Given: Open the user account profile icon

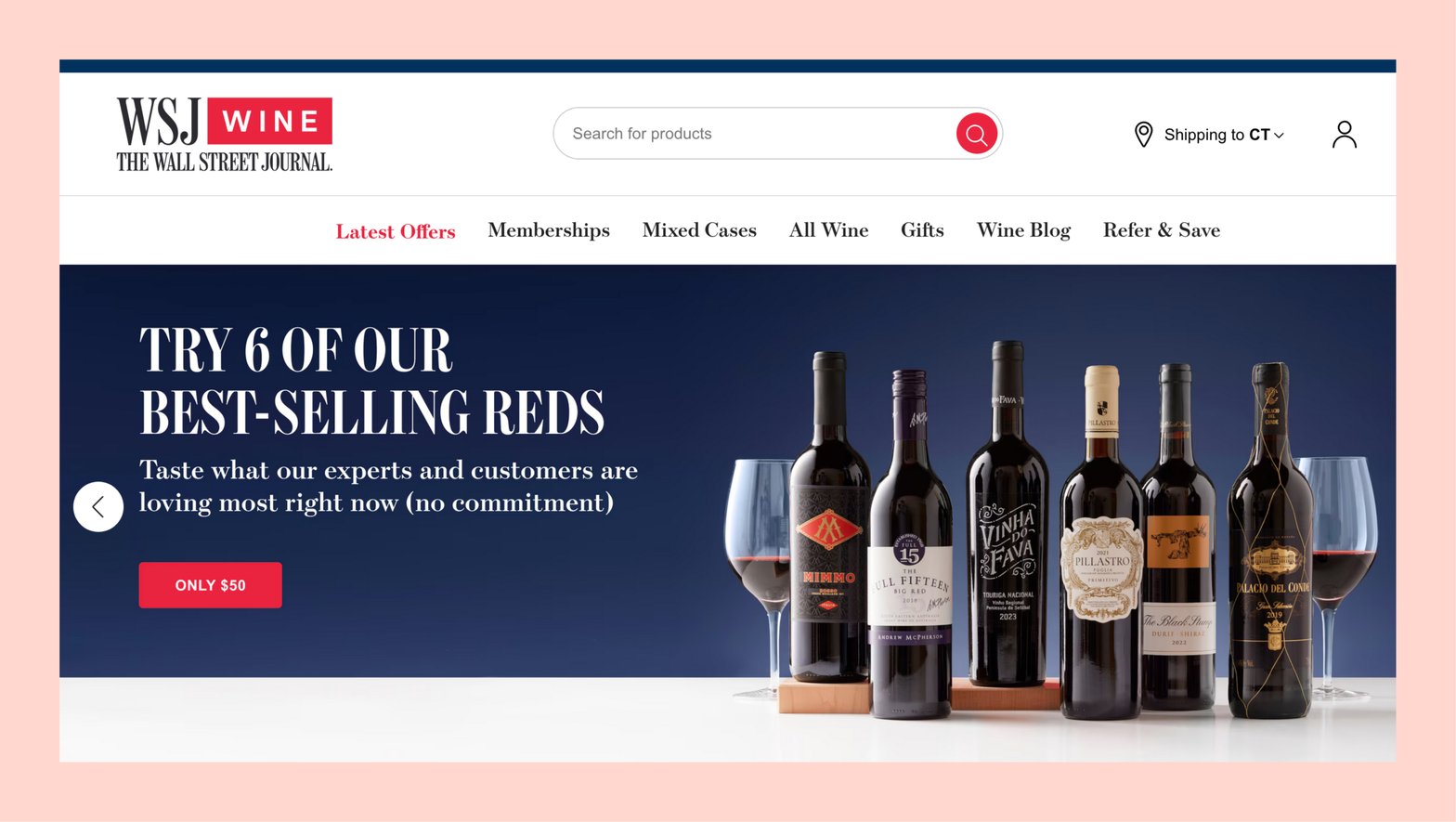Looking at the screenshot, I should click(1344, 135).
